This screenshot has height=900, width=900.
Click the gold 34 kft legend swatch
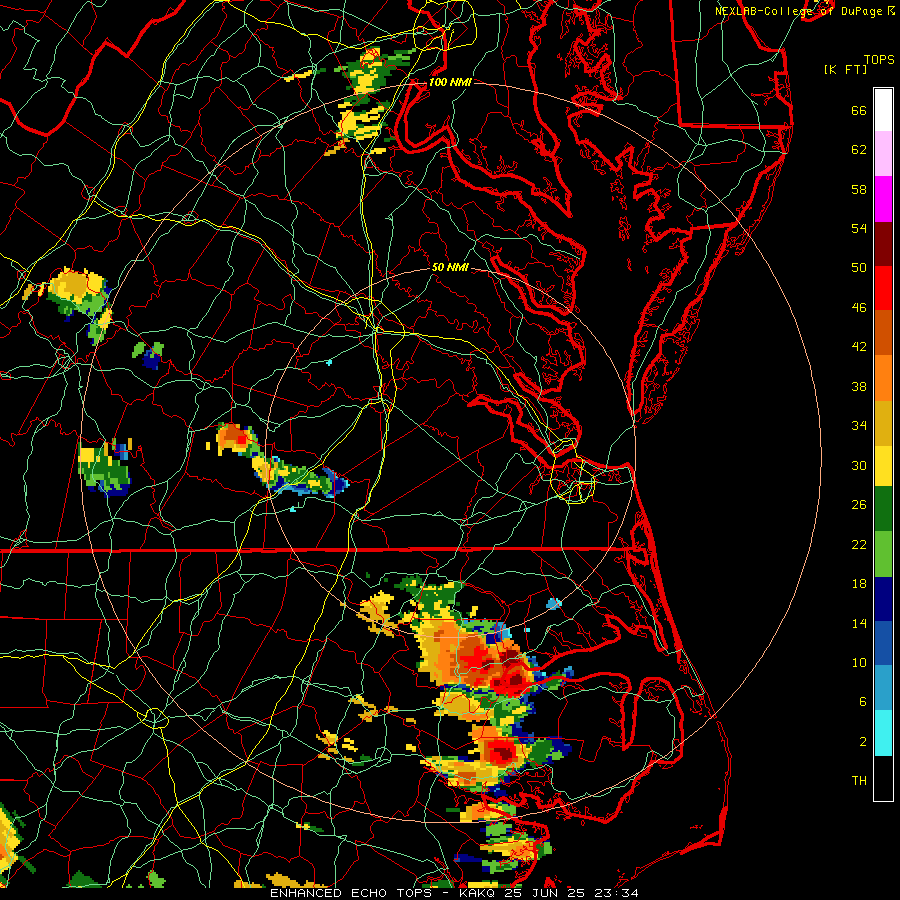tap(883, 423)
